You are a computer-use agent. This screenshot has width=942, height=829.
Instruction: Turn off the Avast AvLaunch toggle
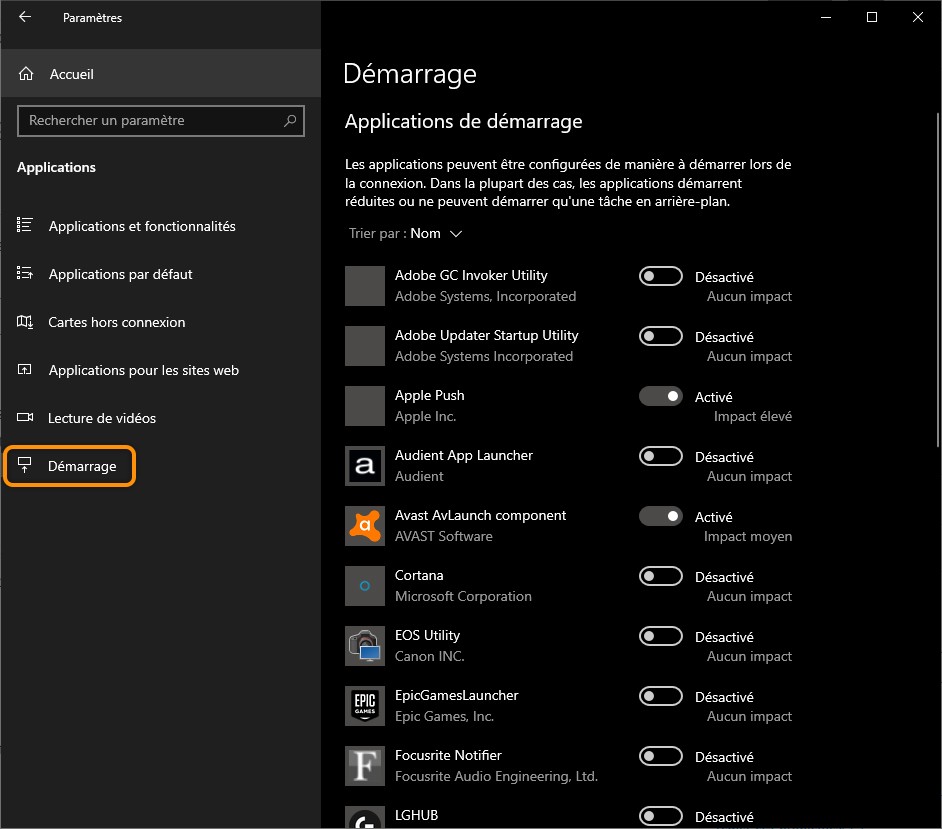(660, 516)
